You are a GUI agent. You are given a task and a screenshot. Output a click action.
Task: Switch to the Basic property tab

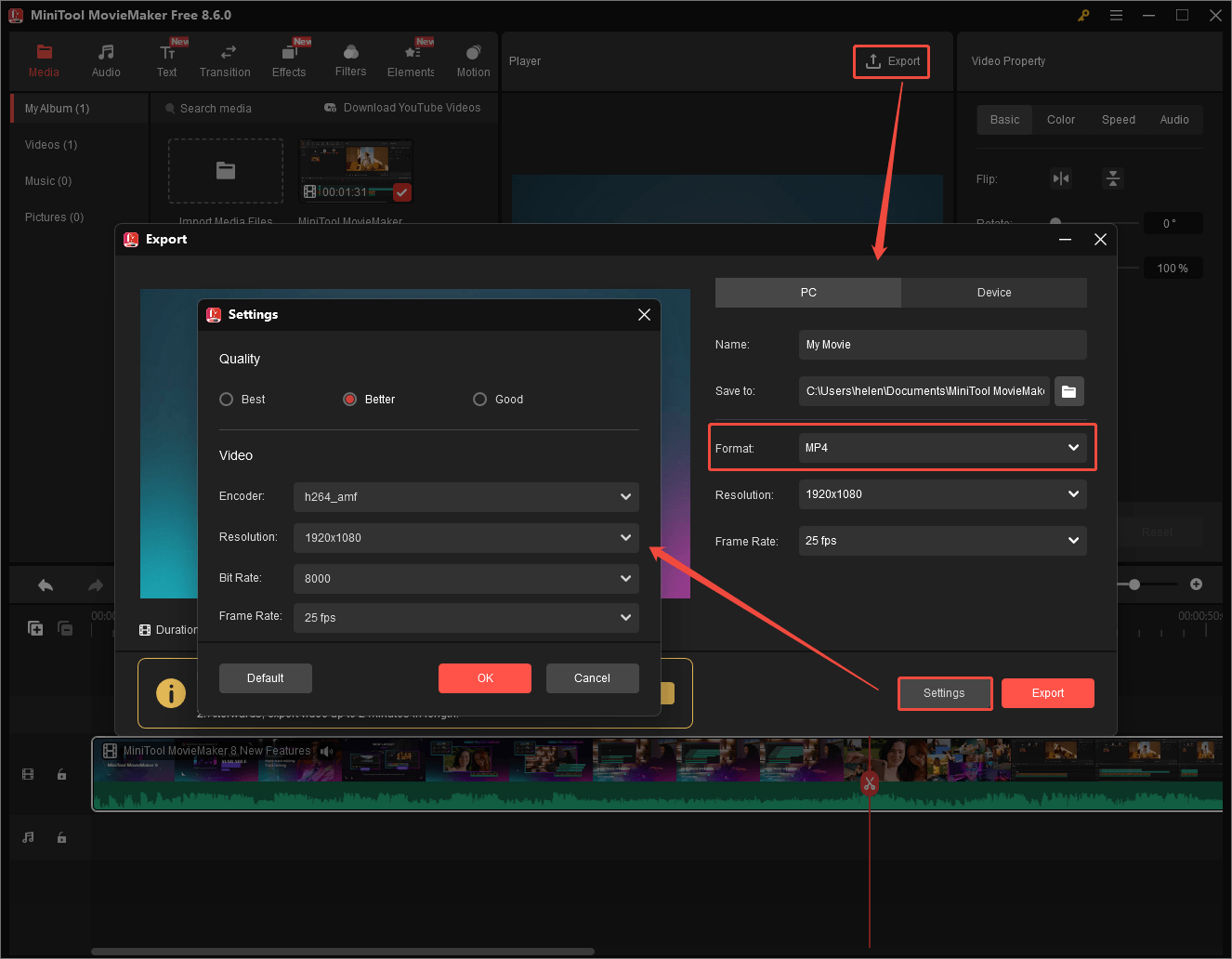pyautogui.click(x=1004, y=120)
